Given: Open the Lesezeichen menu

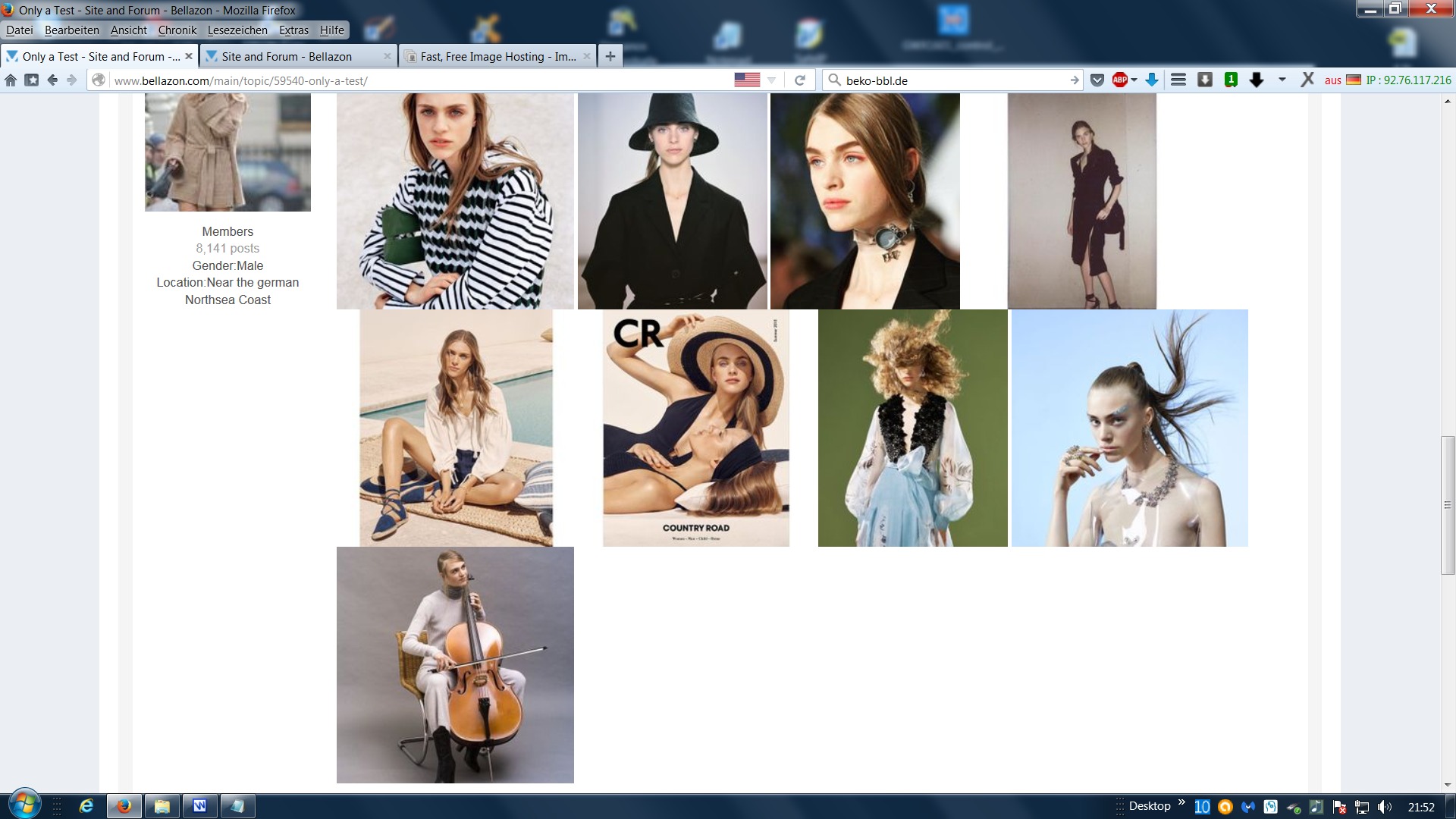Looking at the screenshot, I should pyautogui.click(x=237, y=30).
